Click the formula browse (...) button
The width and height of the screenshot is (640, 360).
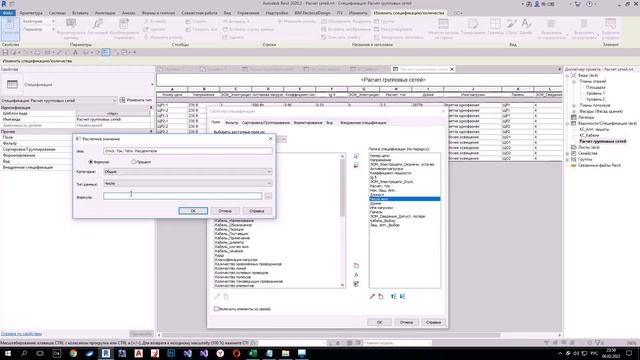click(x=268, y=196)
